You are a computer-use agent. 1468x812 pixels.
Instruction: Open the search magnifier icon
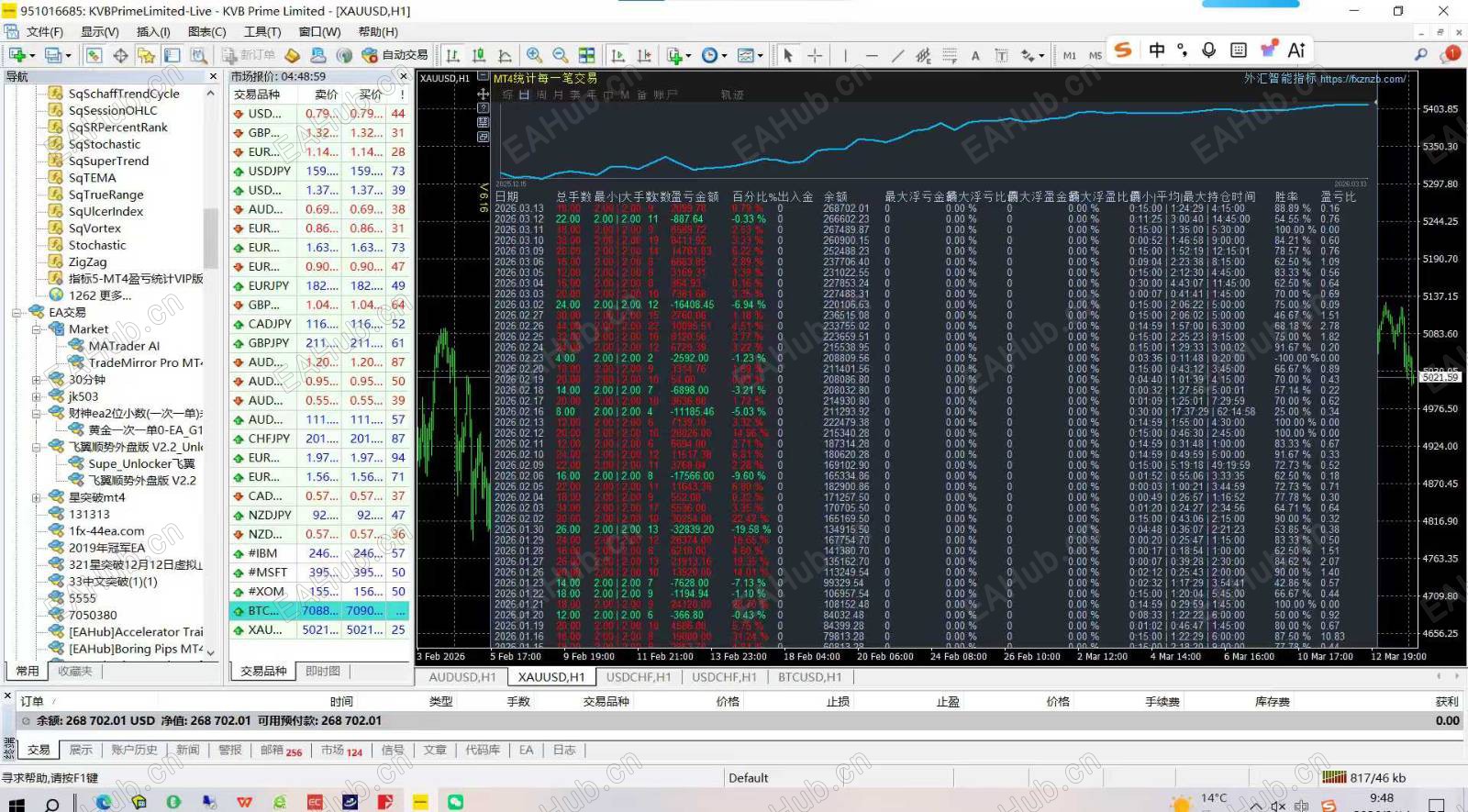1420,55
